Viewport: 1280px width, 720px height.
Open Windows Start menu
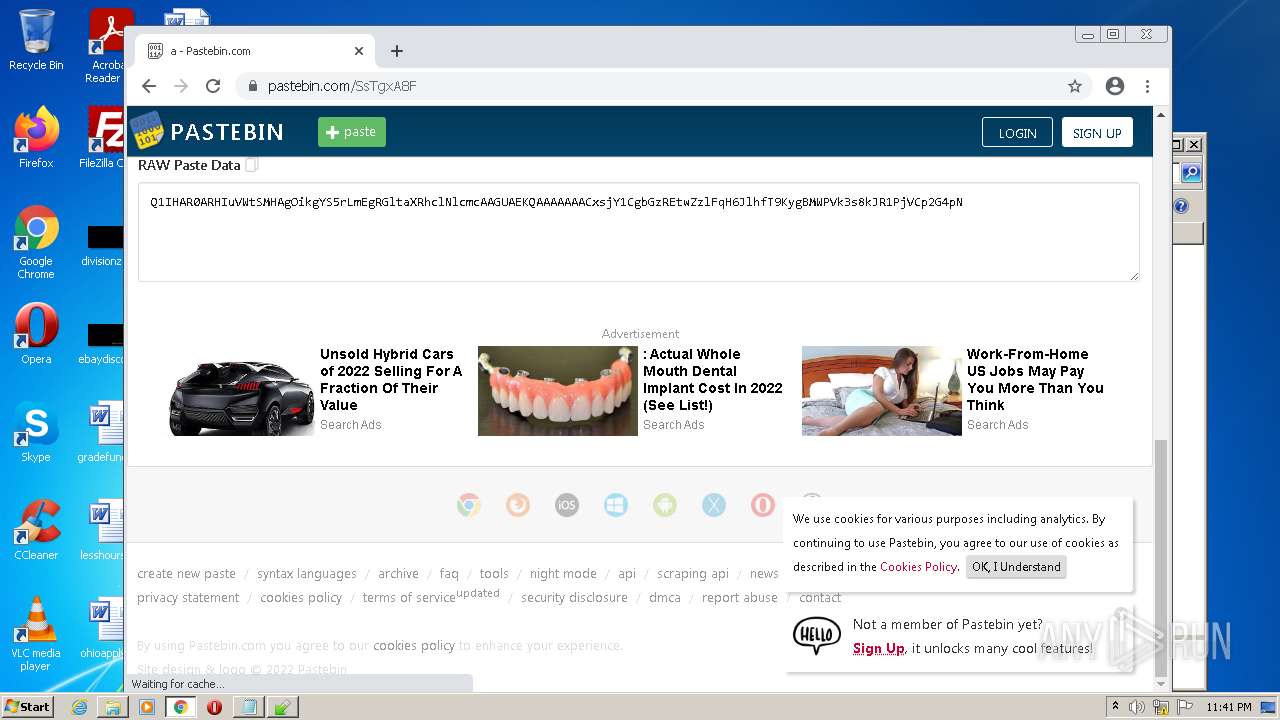coord(27,707)
